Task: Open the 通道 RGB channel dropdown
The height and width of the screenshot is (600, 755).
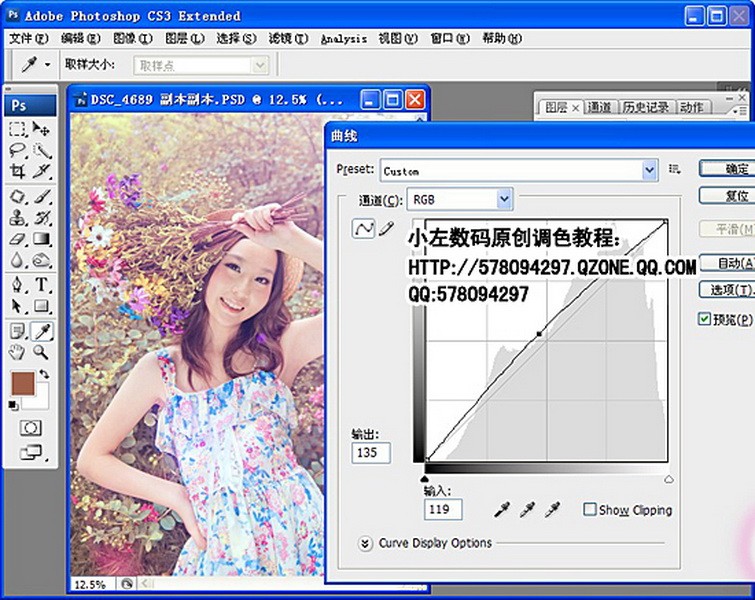Action: (460, 199)
